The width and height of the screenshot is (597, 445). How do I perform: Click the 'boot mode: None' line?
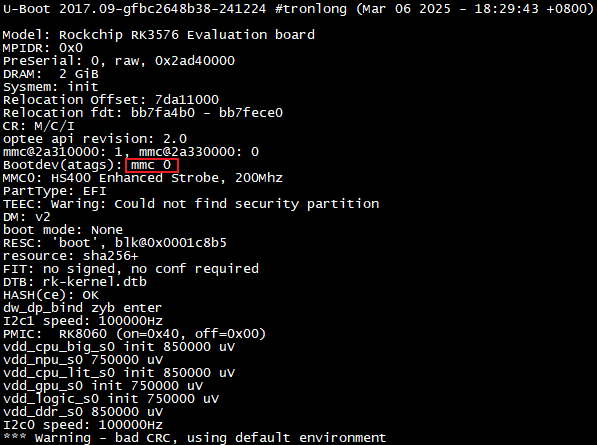[63, 230]
